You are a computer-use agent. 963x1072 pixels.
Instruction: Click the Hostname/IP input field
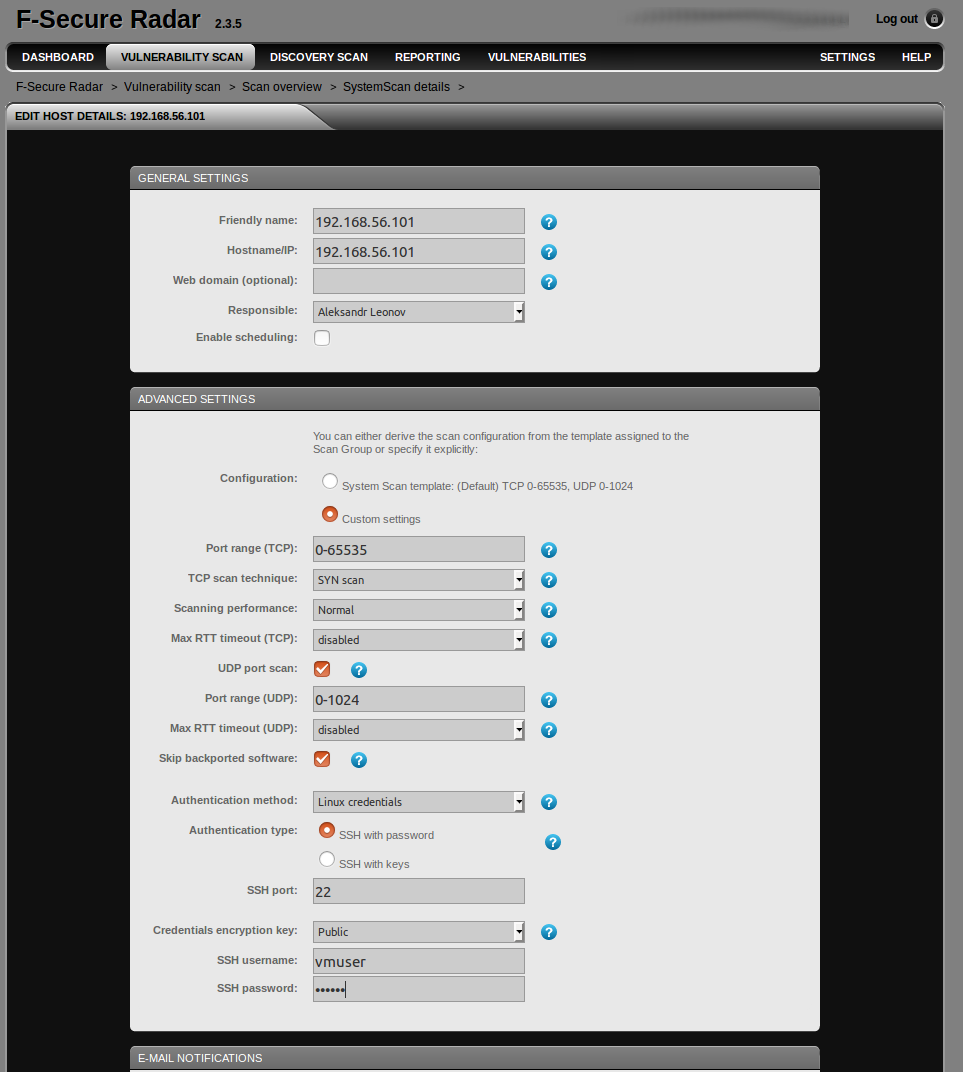click(x=419, y=252)
